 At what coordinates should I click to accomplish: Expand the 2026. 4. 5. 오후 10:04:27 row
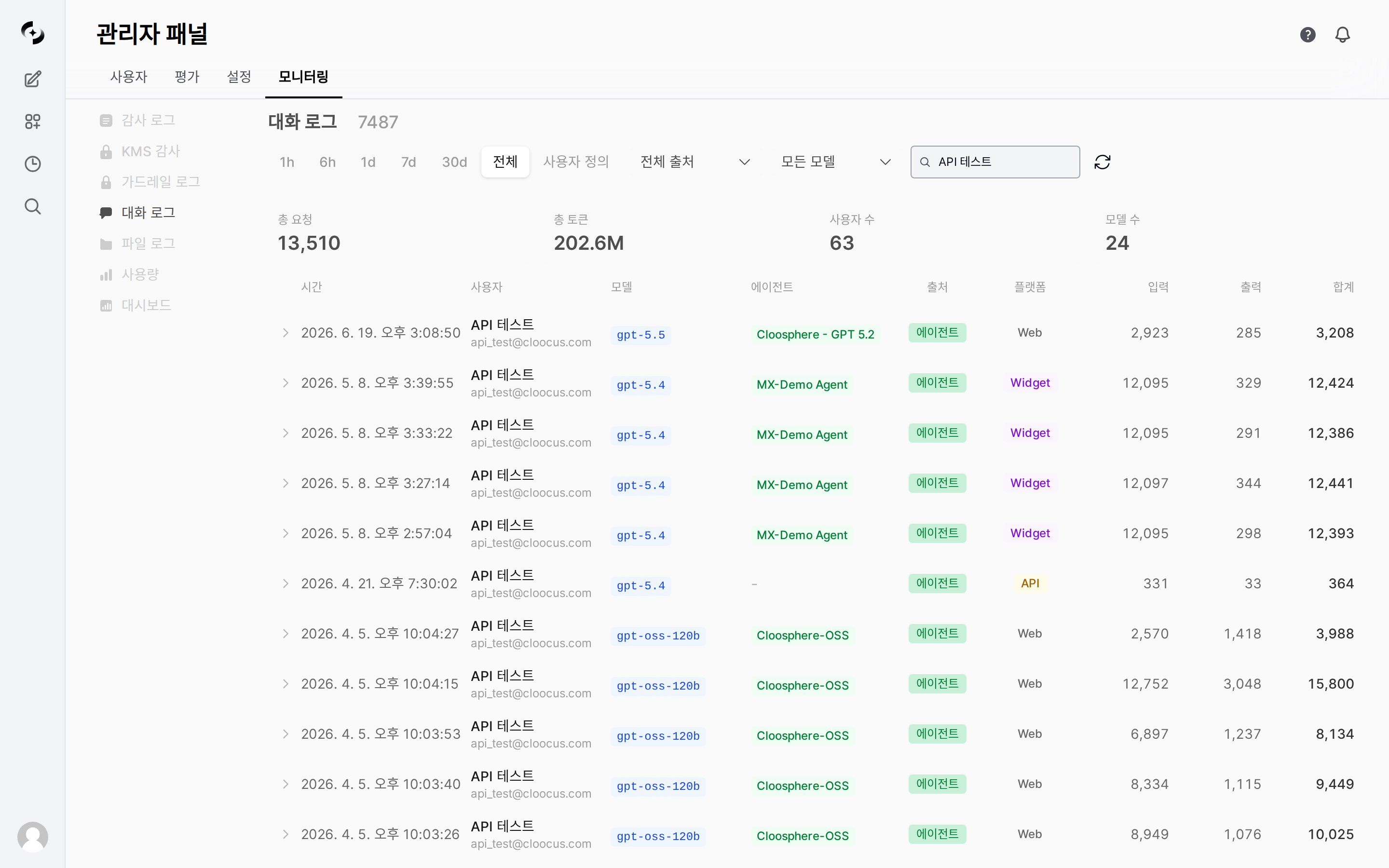(285, 634)
